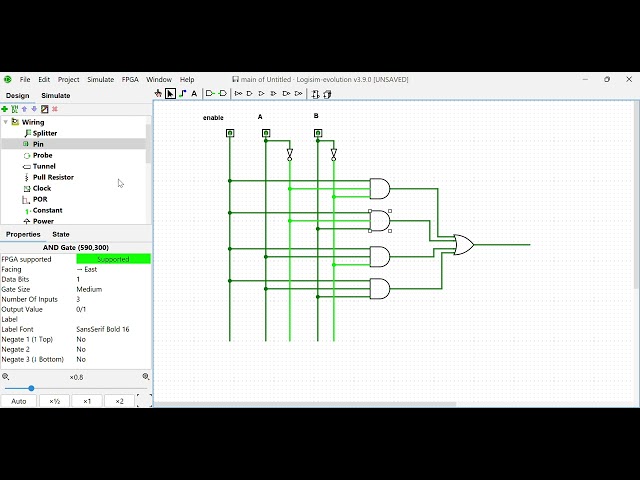640x480 pixels.
Task: Open the Data Bits value dropdown
Action: point(113,279)
